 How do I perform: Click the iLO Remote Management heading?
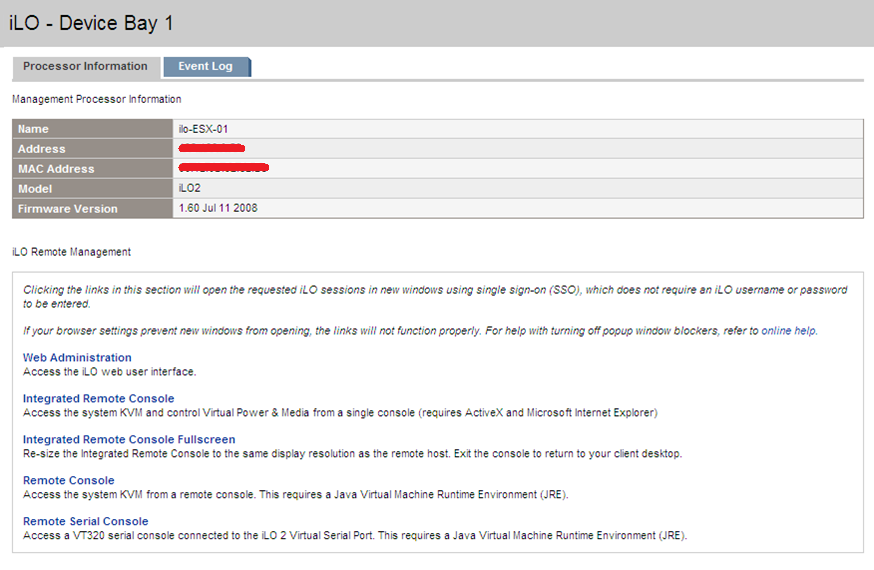(71, 252)
